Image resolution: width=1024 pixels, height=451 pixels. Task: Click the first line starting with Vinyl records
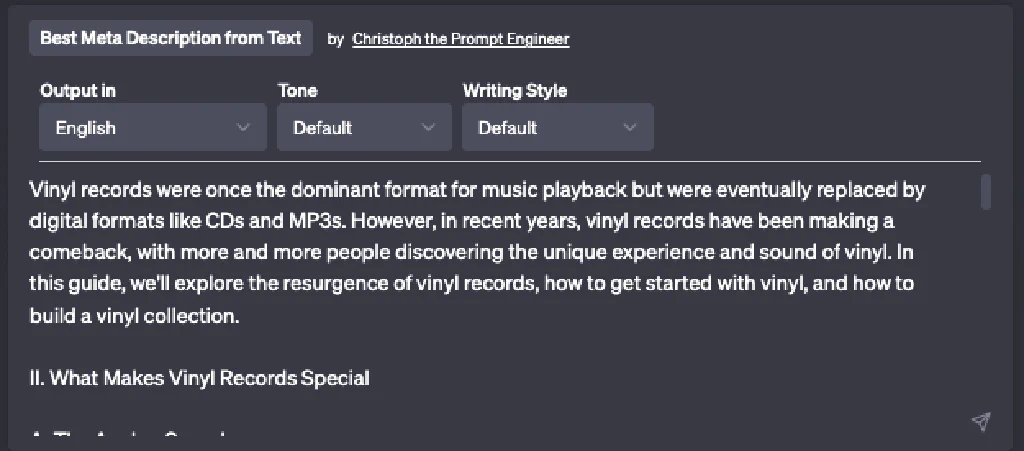pos(477,190)
